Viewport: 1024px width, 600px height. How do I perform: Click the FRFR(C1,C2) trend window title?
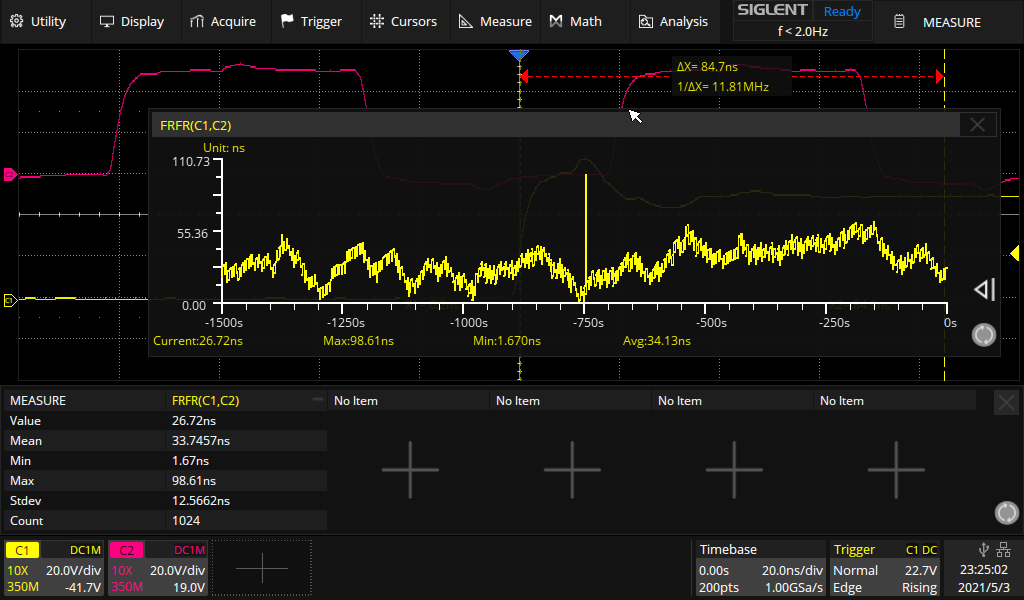tap(196, 125)
